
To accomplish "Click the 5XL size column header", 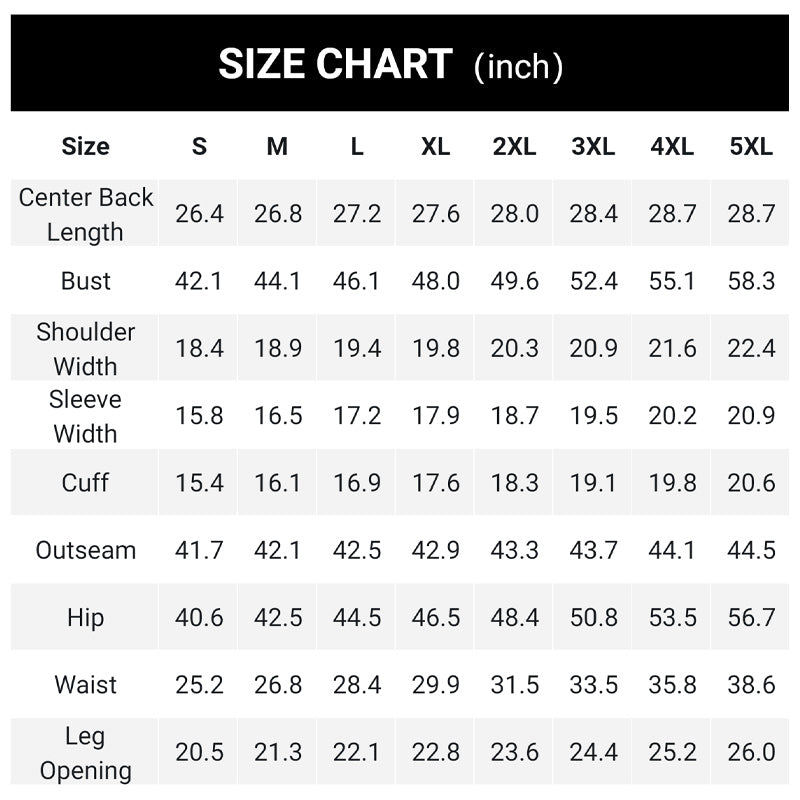I will click(751, 146).
